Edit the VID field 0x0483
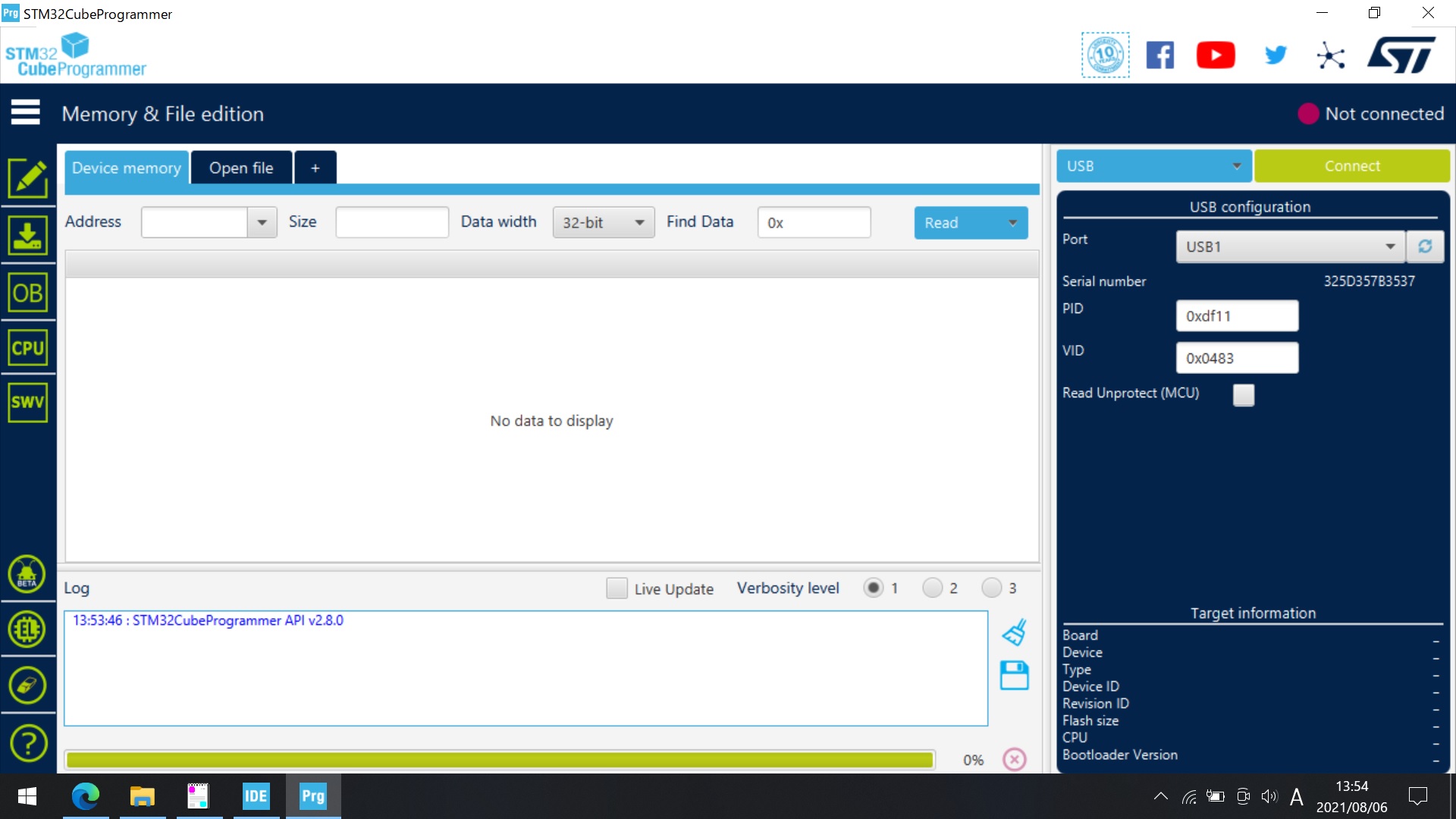The height and width of the screenshot is (819, 1456). pyautogui.click(x=1237, y=358)
